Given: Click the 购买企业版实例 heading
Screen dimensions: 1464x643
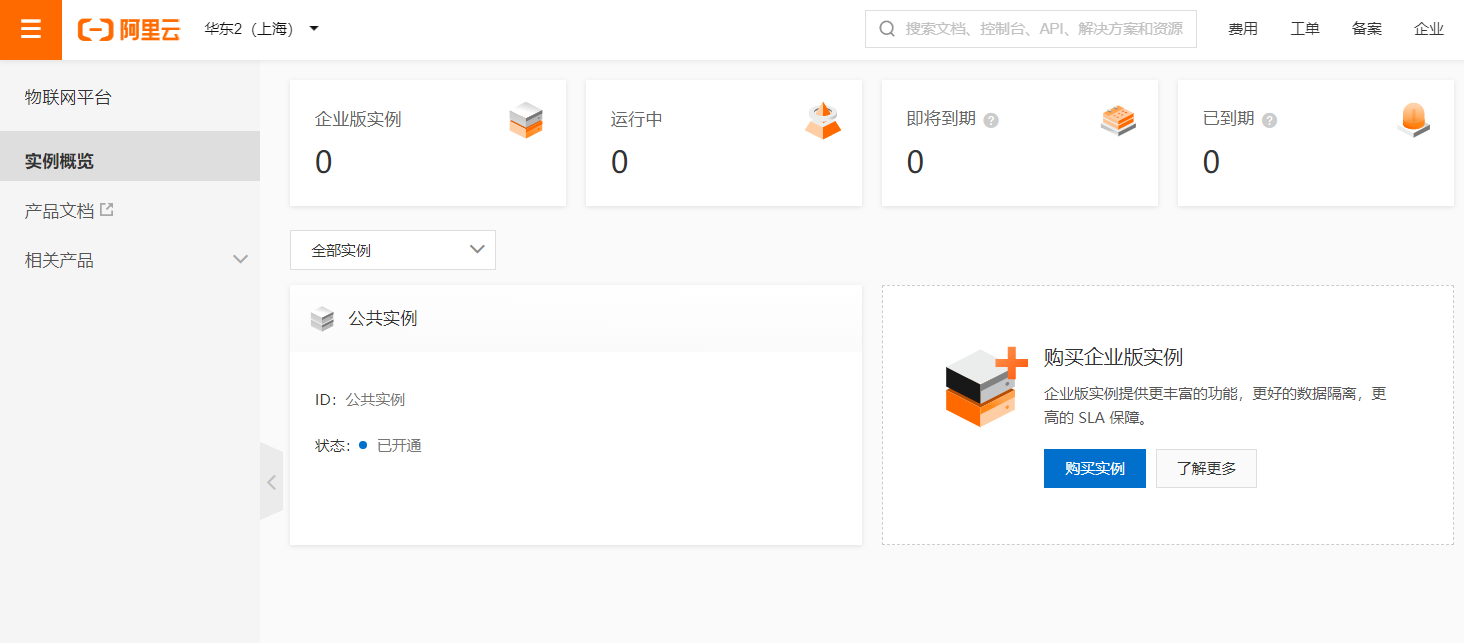Looking at the screenshot, I should click(x=1114, y=357).
